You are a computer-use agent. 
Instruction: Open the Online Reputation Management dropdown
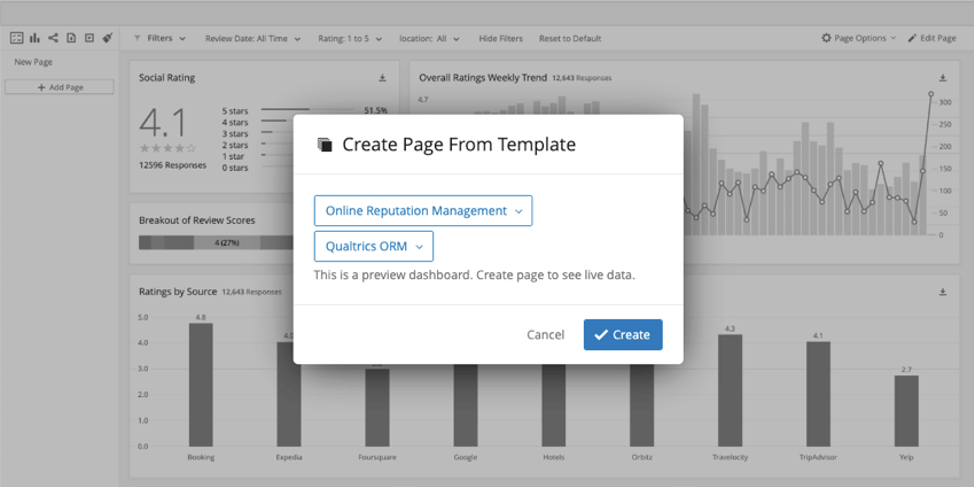[x=423, y=211]
